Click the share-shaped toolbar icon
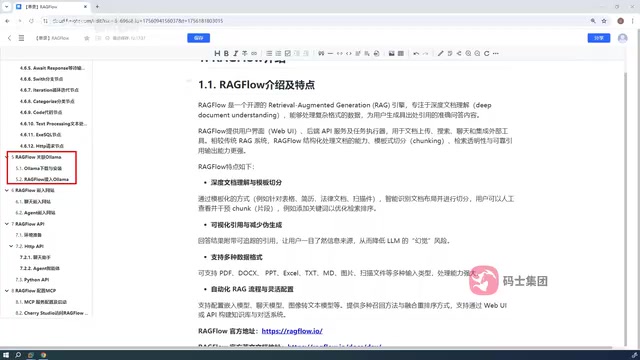640x360 pixels. click(459, 53)
